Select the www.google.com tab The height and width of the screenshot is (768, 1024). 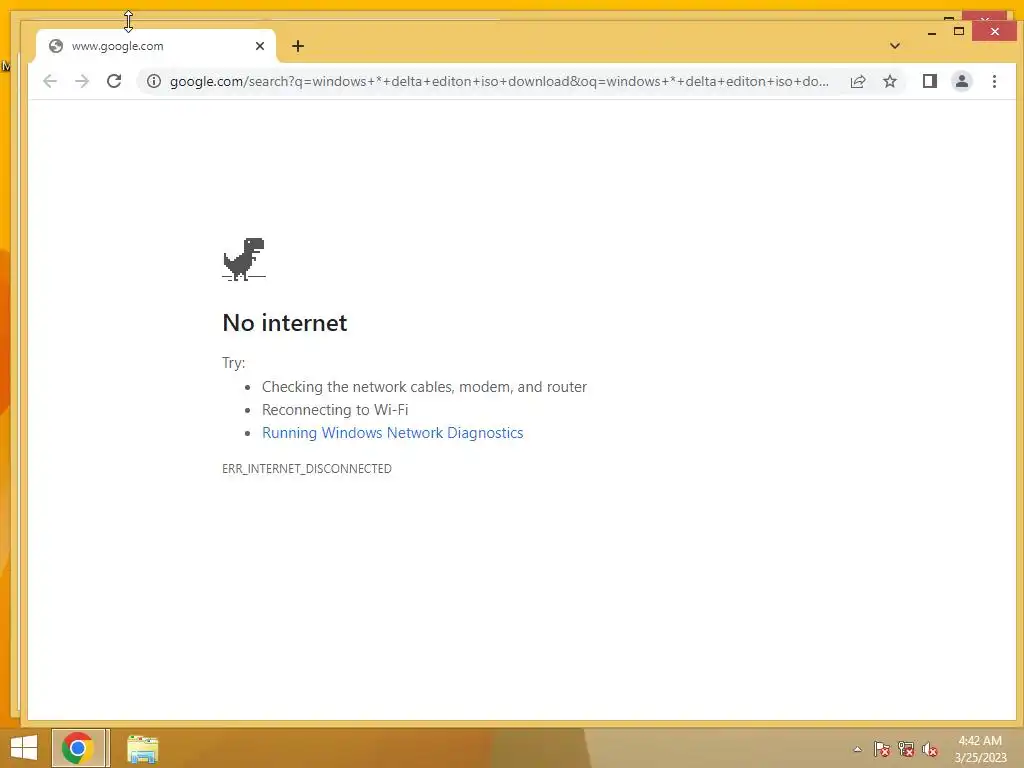click(x=156, y=46)
